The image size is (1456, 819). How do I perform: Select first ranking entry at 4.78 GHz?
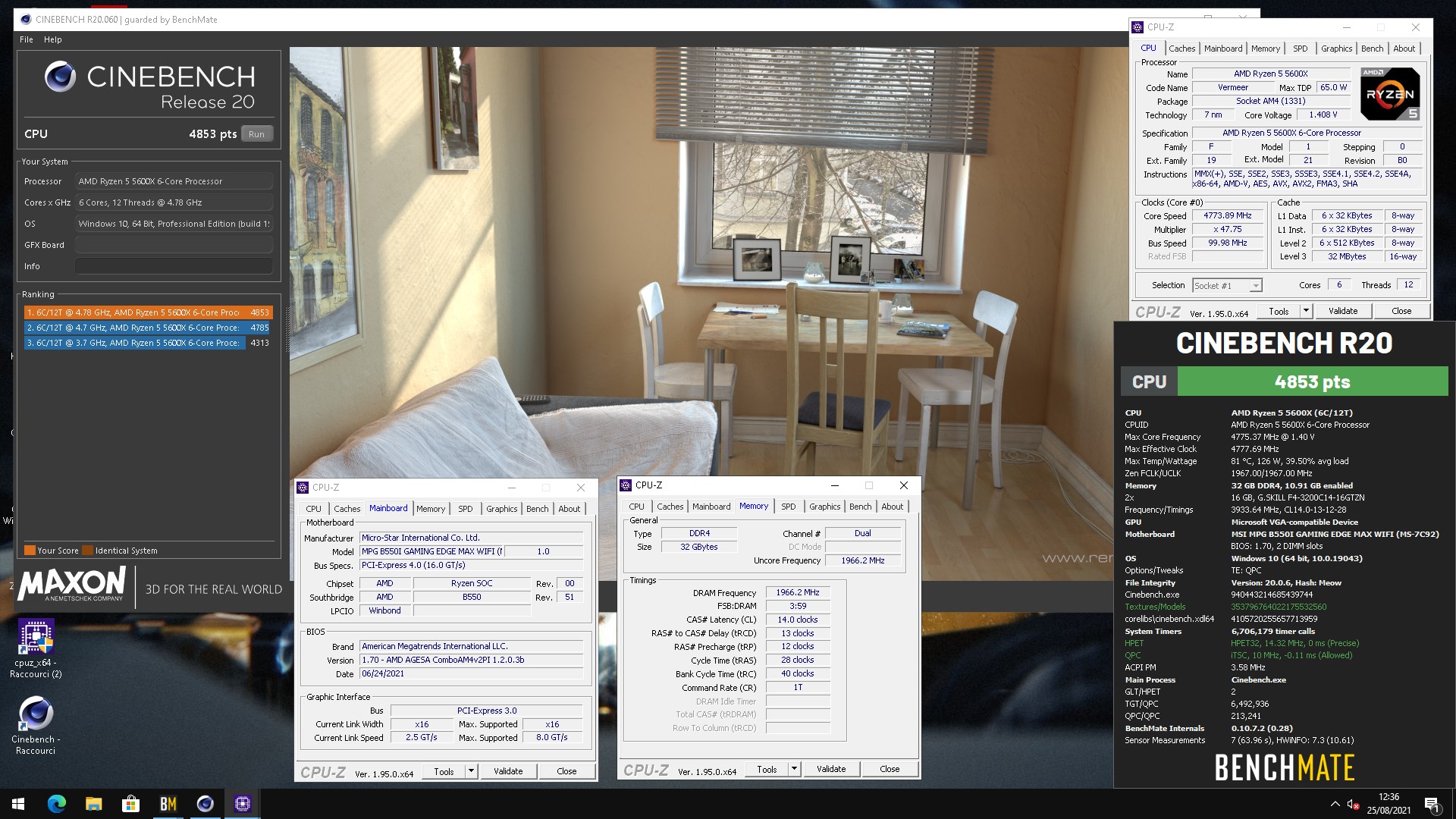(x=147, y=312)
